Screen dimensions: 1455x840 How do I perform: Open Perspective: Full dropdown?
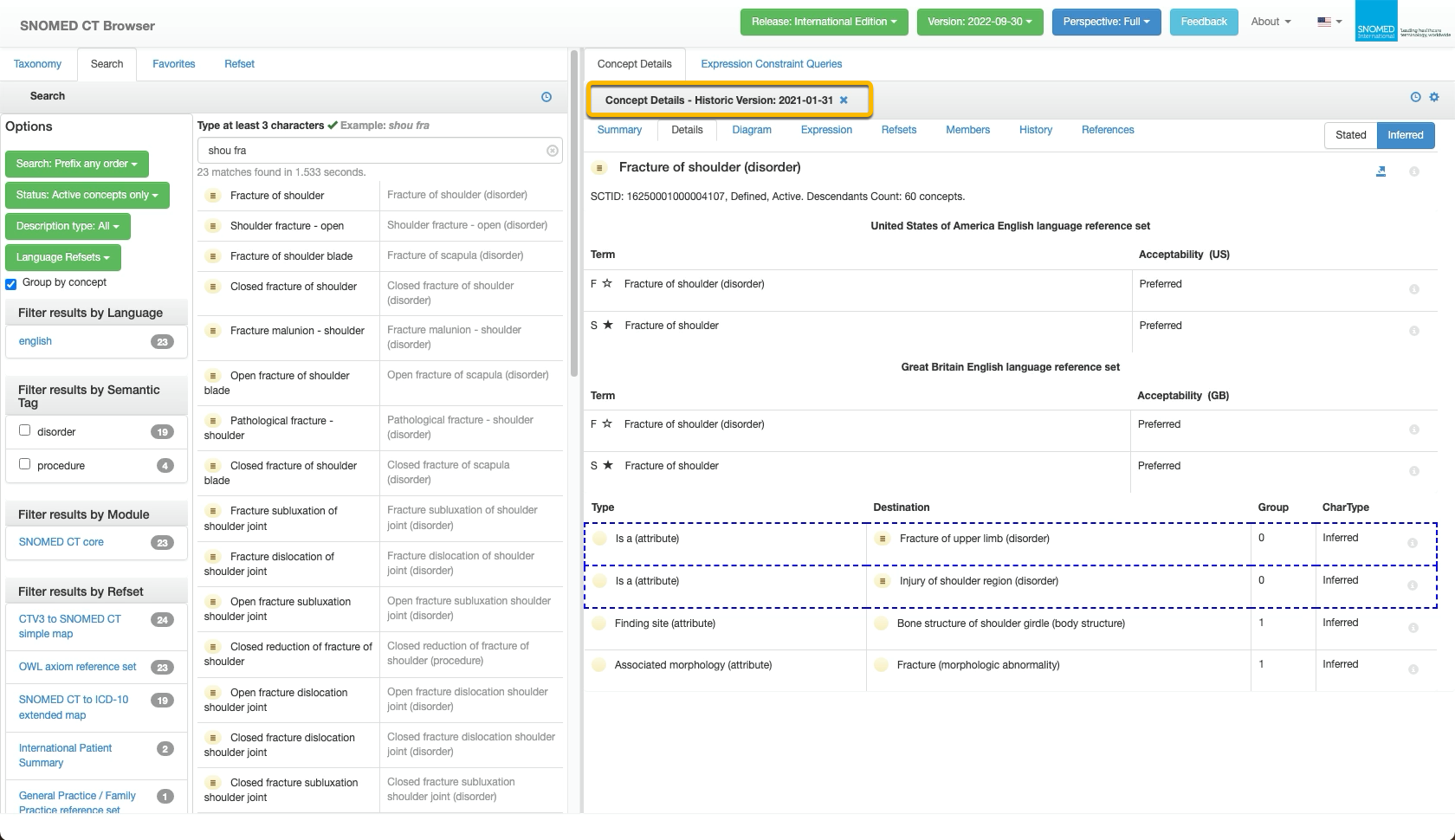tap(1106, 22)
